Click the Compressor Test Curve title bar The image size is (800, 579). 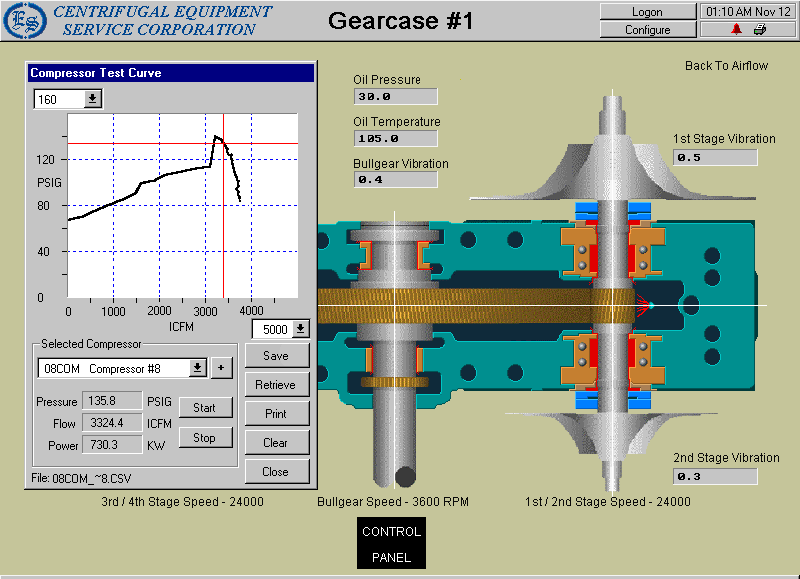[171, 73]
